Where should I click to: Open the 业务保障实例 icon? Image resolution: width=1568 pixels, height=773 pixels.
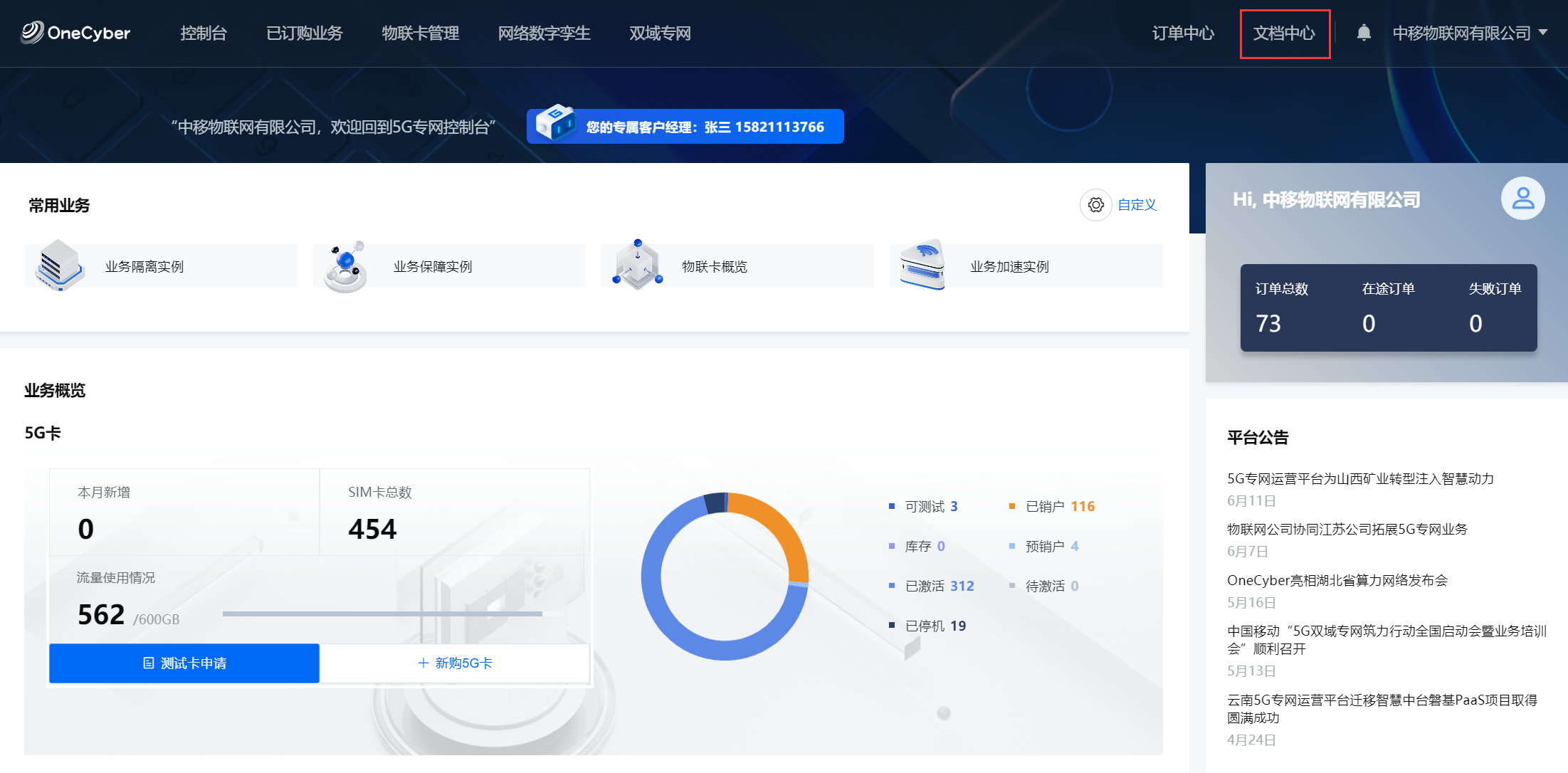346,266
